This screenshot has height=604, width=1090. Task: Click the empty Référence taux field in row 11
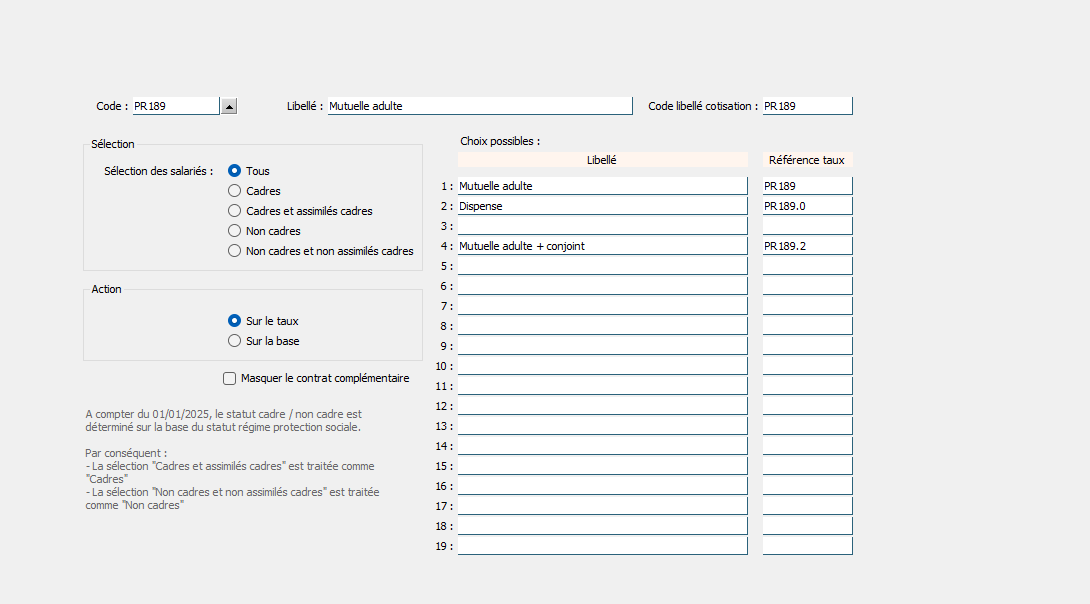click(807, 386)
